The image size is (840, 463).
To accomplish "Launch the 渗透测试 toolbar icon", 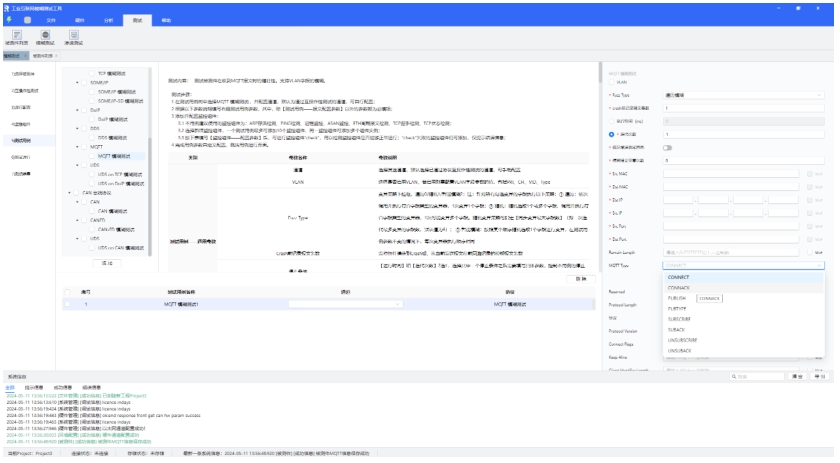I will (x=75, y=37).
